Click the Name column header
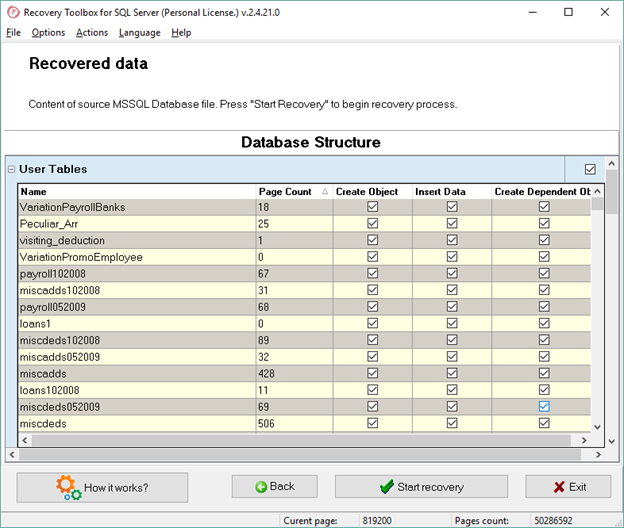Image resolution: width=624 pixels, height=528 pixels. [x=137, y=192]
